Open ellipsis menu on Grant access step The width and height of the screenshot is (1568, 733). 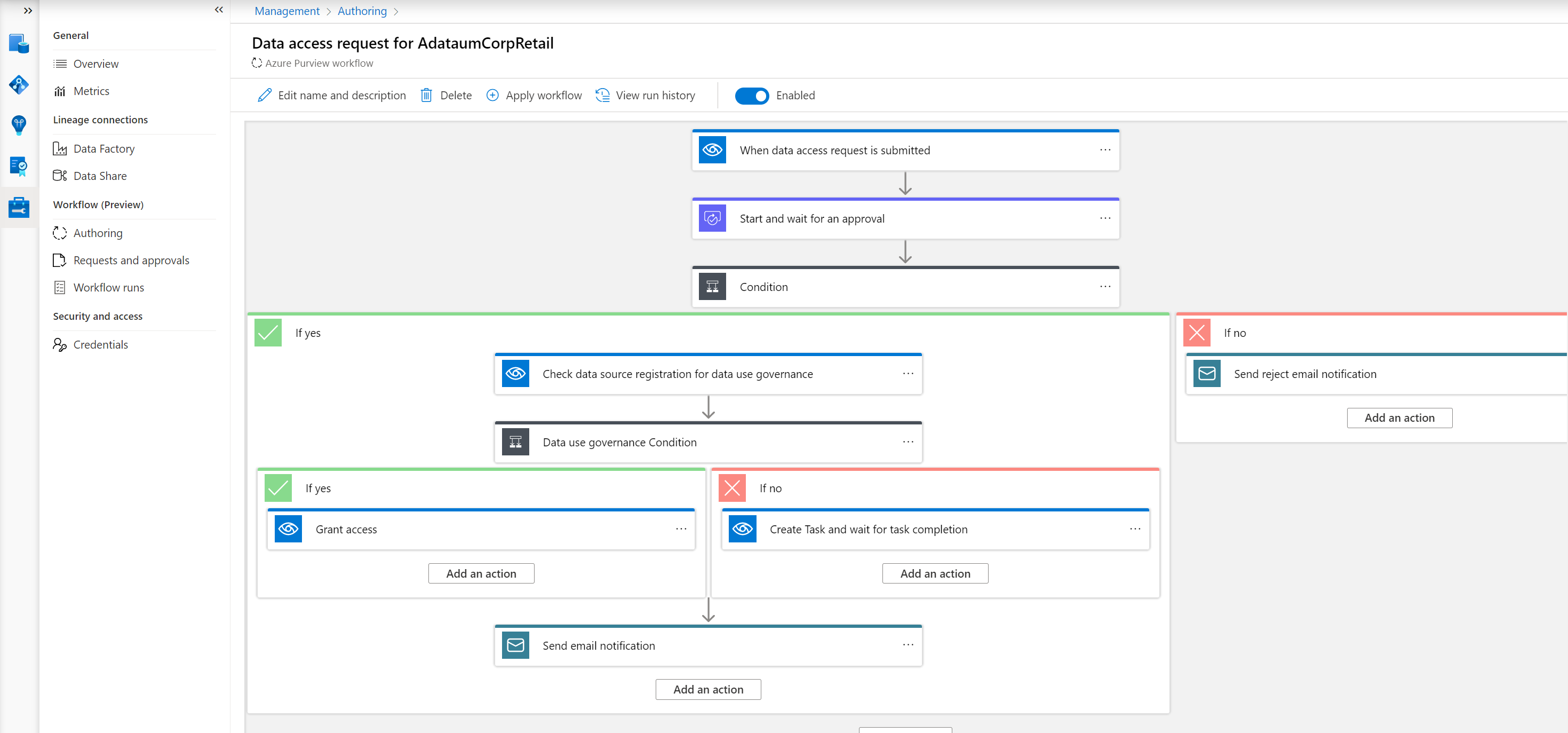(x=681, y=529)
